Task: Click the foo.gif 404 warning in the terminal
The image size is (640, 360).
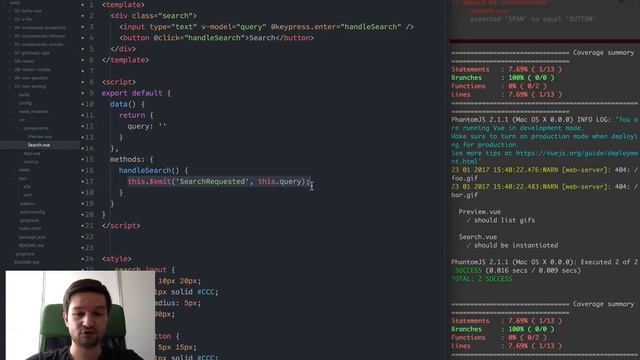Action: click(544, 174)
